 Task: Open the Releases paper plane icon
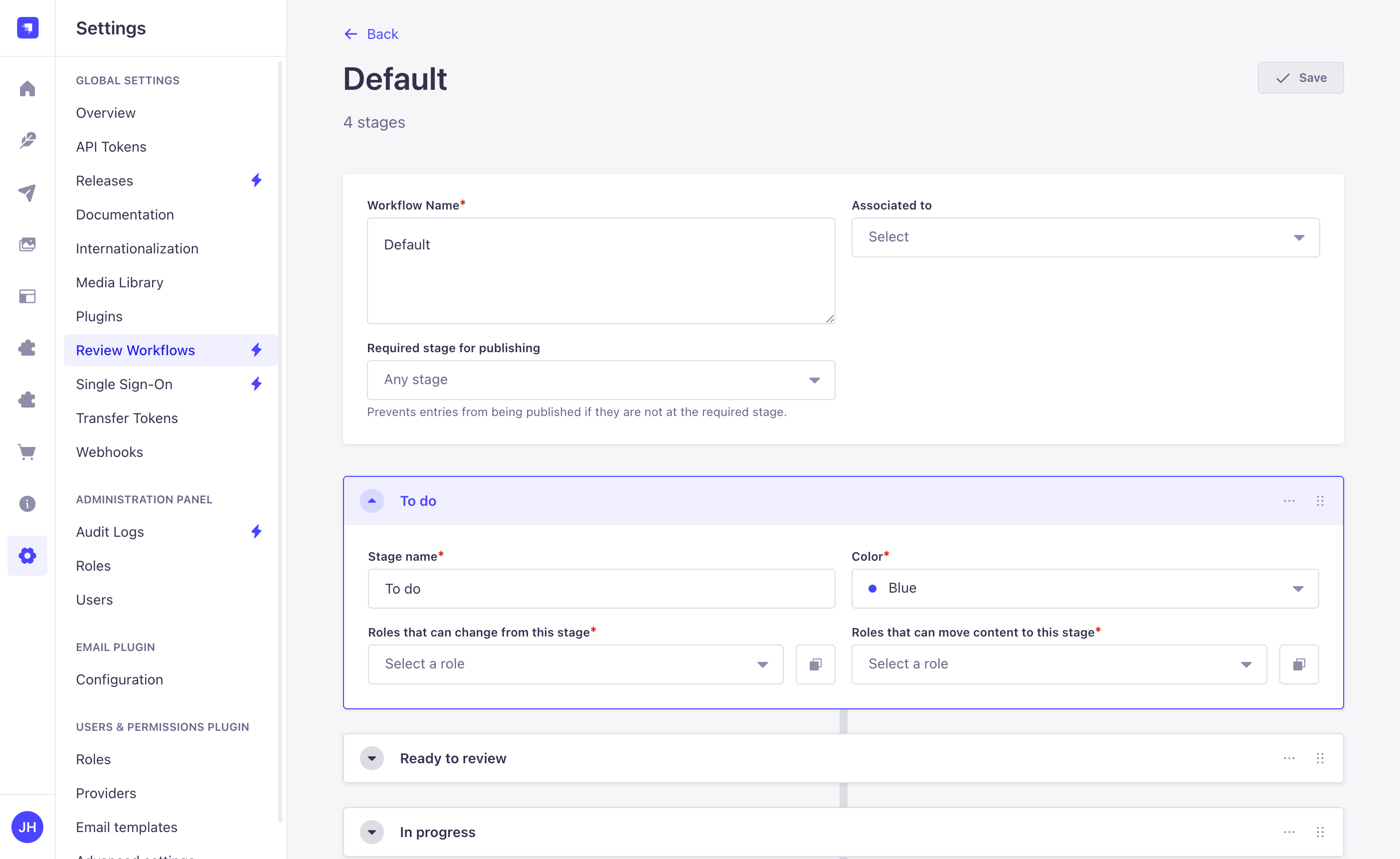click(x=27, y=193)
